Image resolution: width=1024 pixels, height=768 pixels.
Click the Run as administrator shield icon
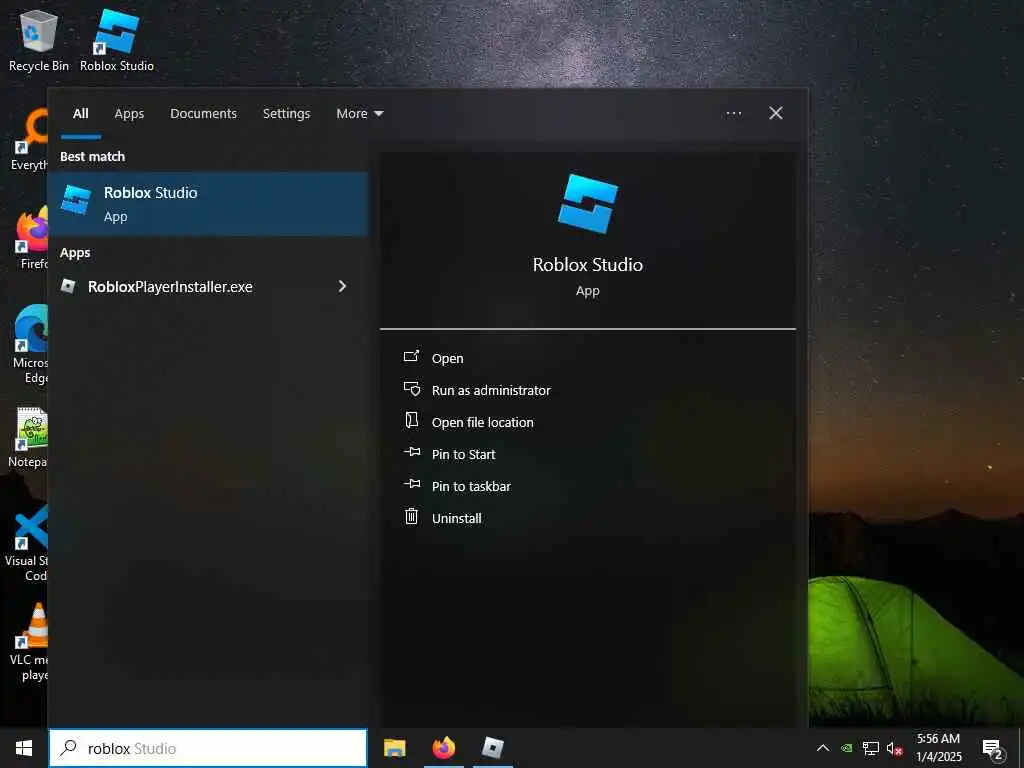[411, 389]
